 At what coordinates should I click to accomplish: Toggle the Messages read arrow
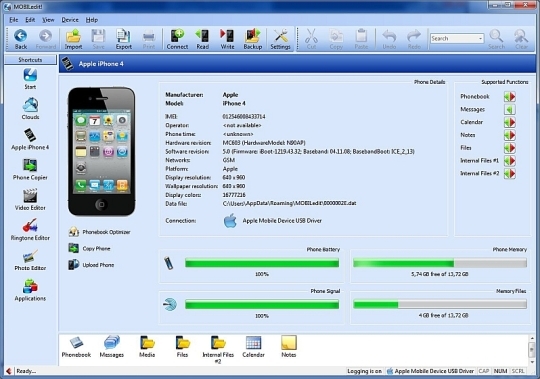[x=510, y=109]
